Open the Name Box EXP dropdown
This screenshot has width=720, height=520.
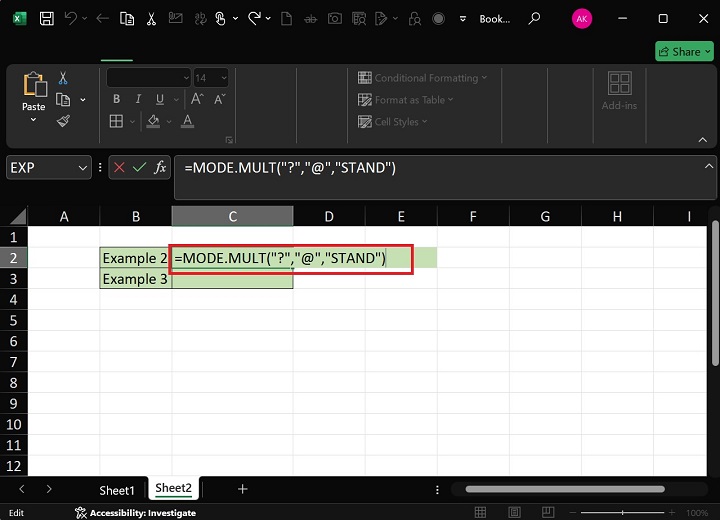pos(83,168)
